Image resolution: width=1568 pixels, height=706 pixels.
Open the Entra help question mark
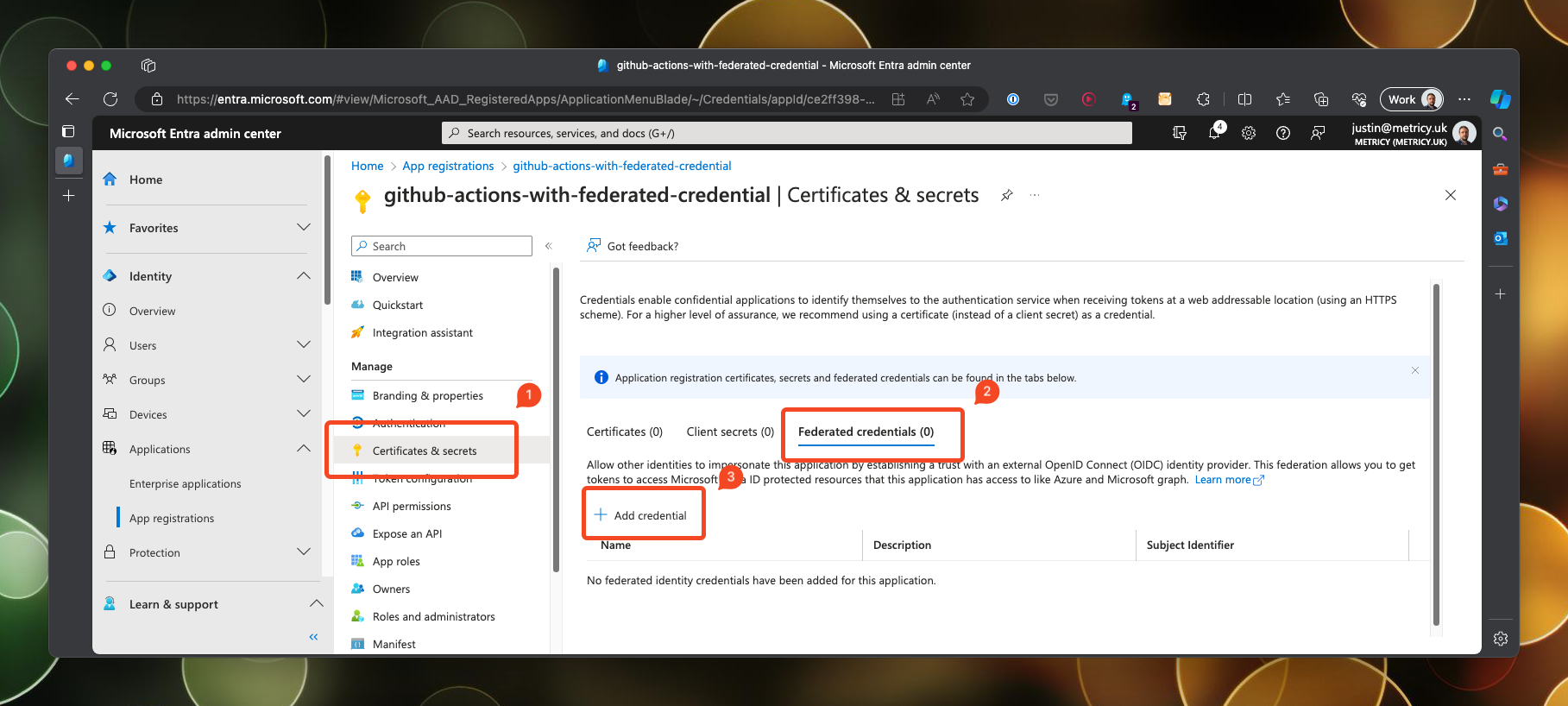tap(1283, 133)
